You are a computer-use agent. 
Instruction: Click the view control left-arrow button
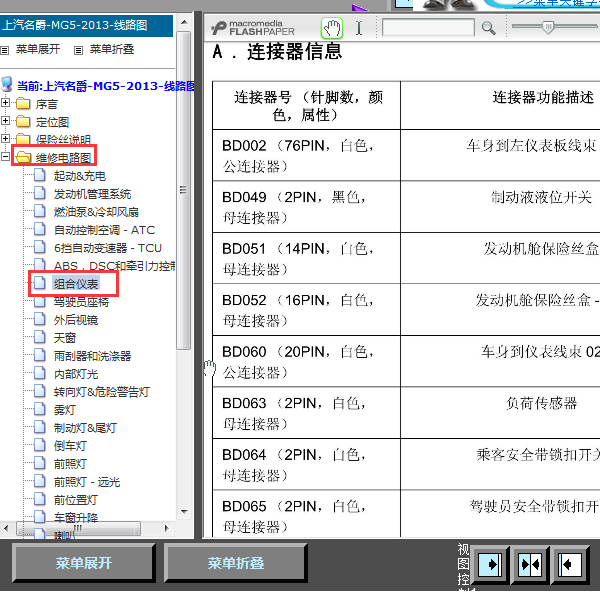coord(570,565)
